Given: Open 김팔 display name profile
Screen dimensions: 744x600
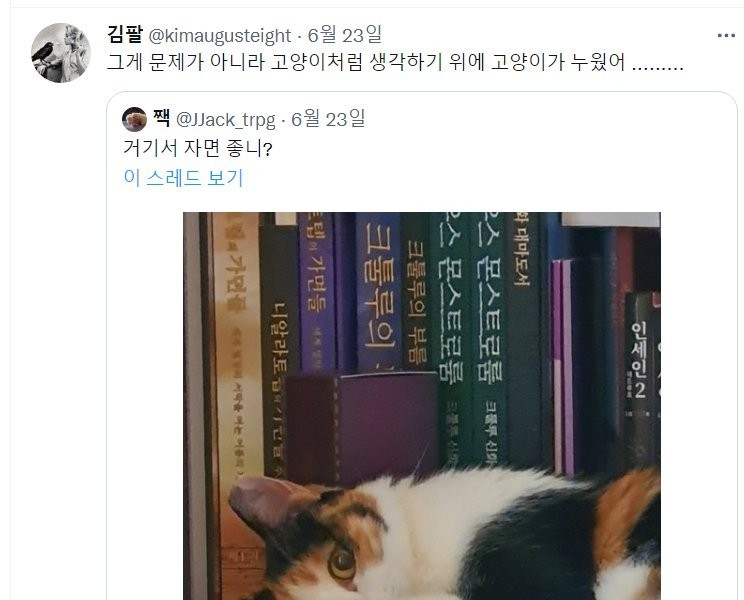Looking at the screenshot, I should coord(125,35).
